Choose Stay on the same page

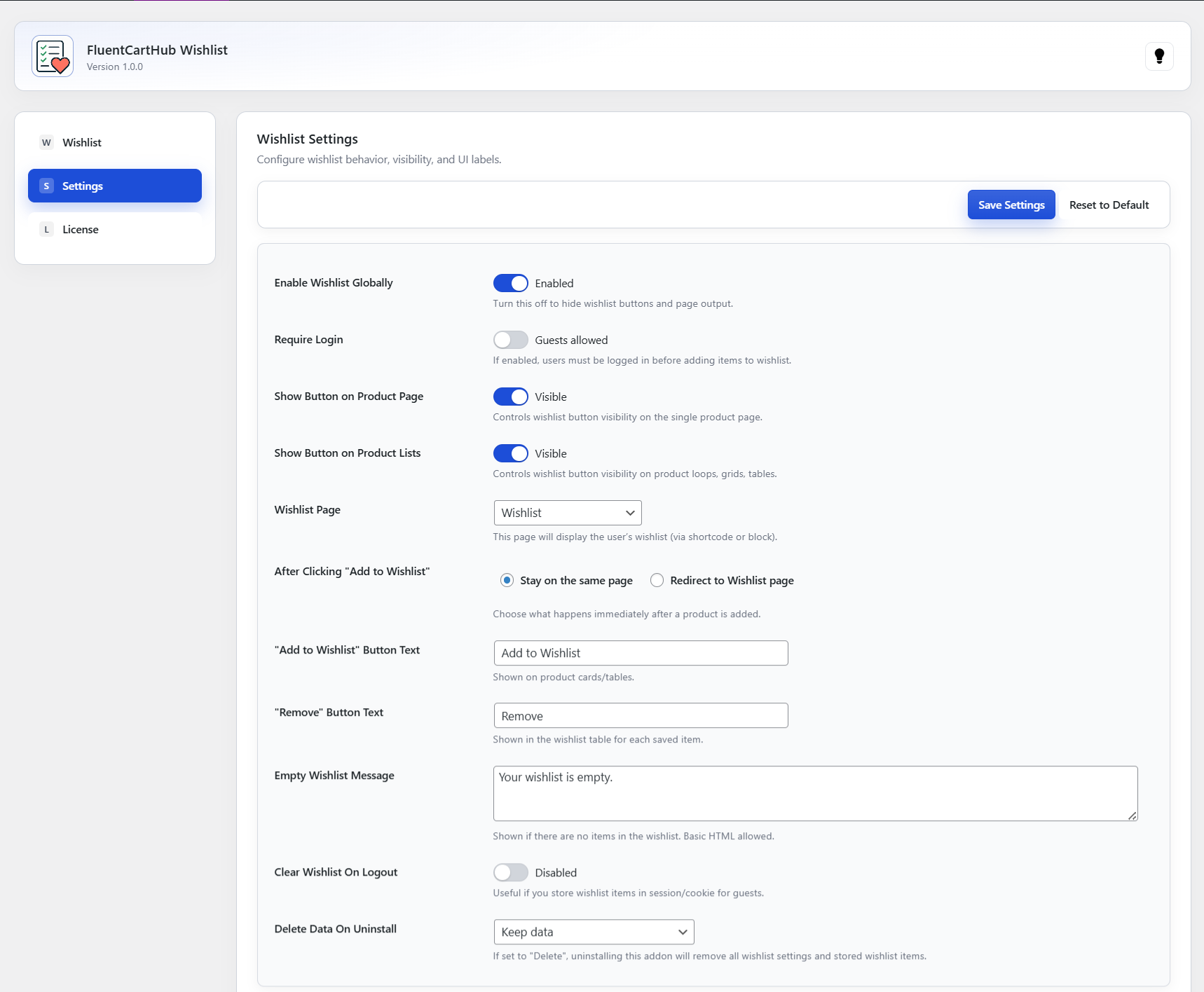pyautogui.click(x=507, y=580)
